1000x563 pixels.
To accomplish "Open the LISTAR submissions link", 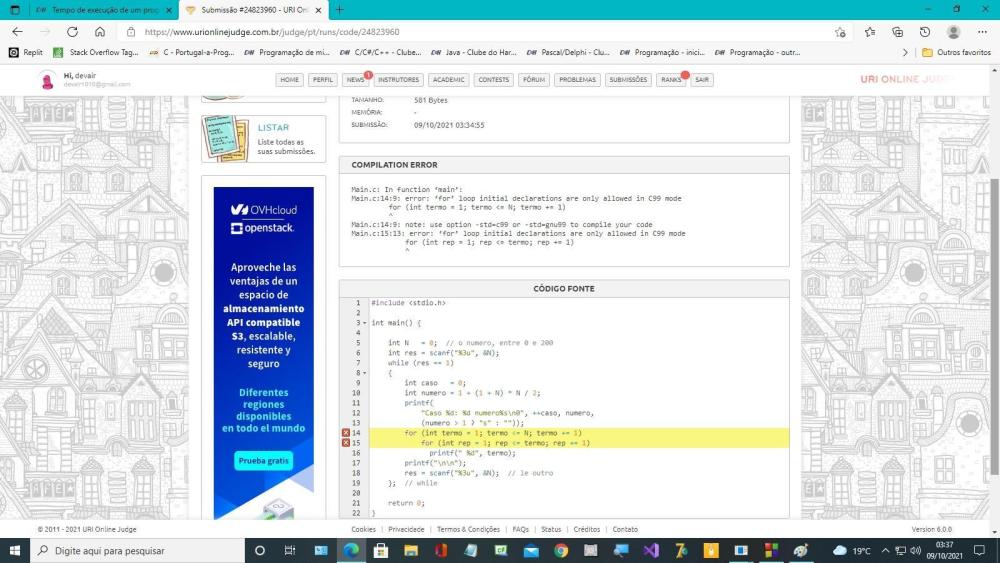I will [x=273, y=128].
